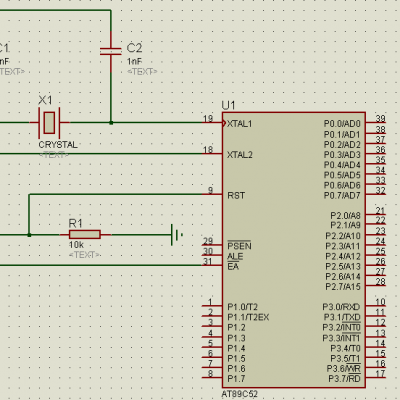
Task: Click the XTAL2 pin 18 line
Action: pos(212,154)
